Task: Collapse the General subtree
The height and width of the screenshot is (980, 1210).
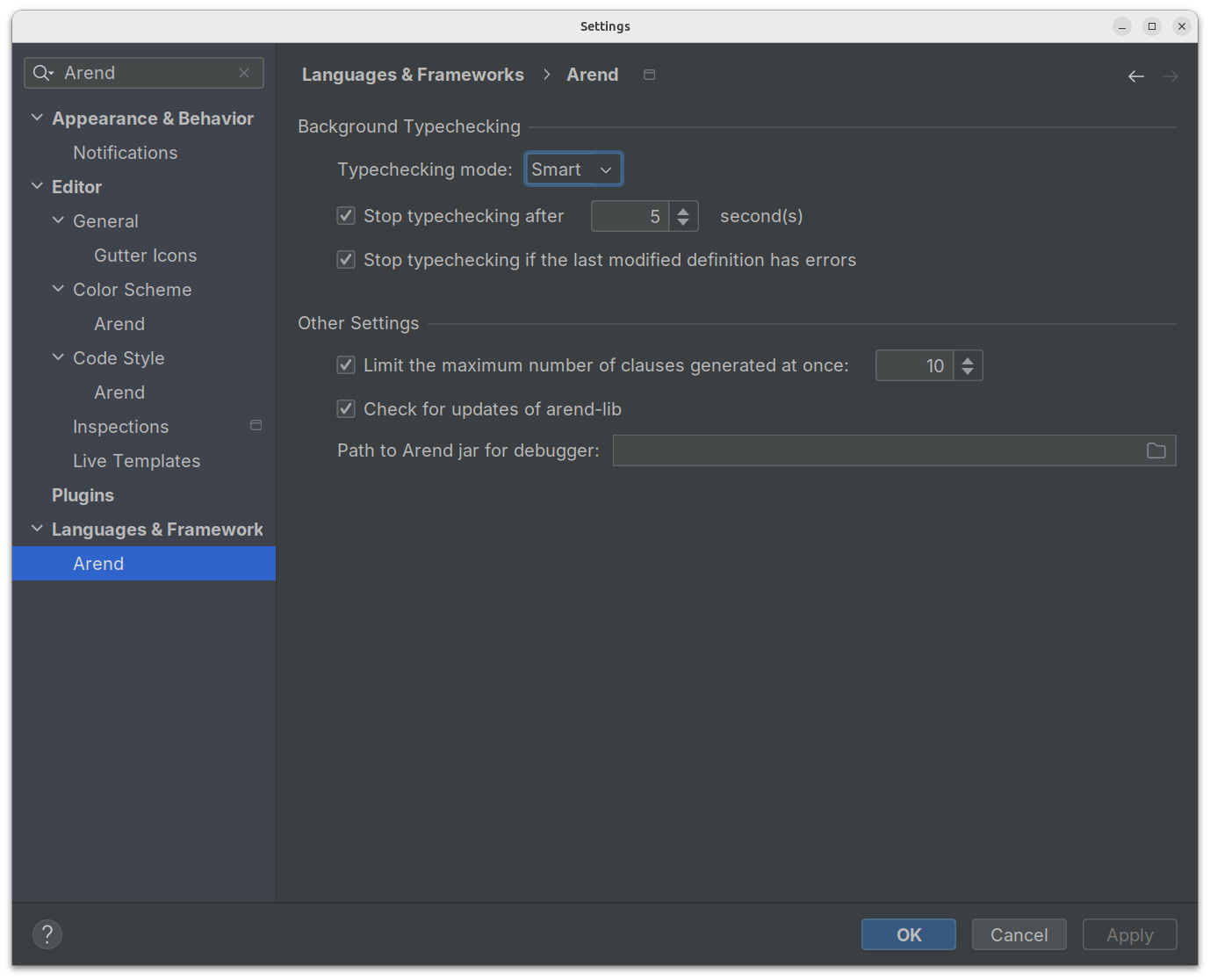Action: [58, 220]
